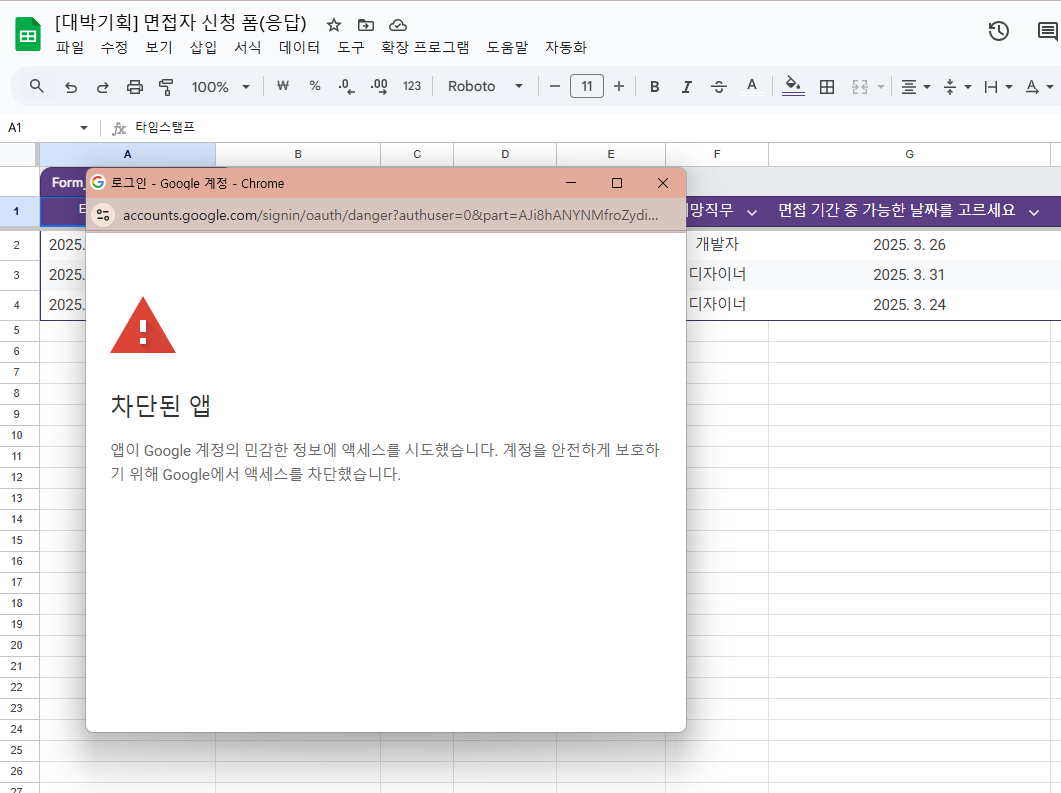The image size is (1061, 793).
Task: Select column G header
Action: [x=909, y=154]
